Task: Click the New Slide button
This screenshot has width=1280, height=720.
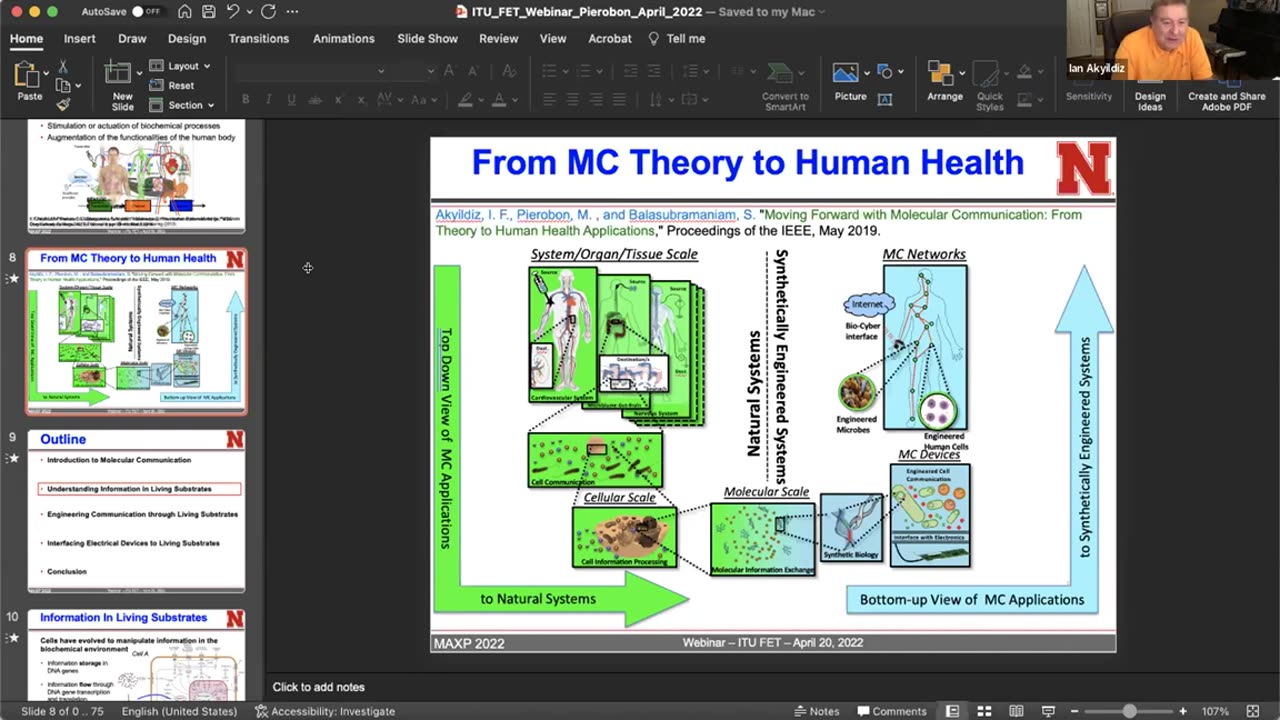Action: click(x=120, y=85)
